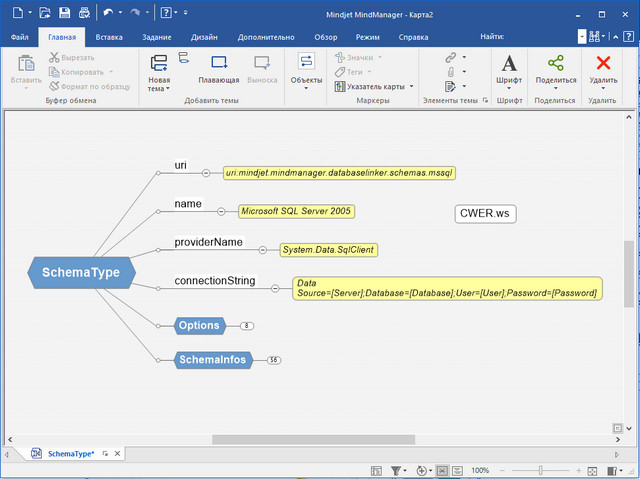
Task: Click the New document icon
Action: pos(18,13)
